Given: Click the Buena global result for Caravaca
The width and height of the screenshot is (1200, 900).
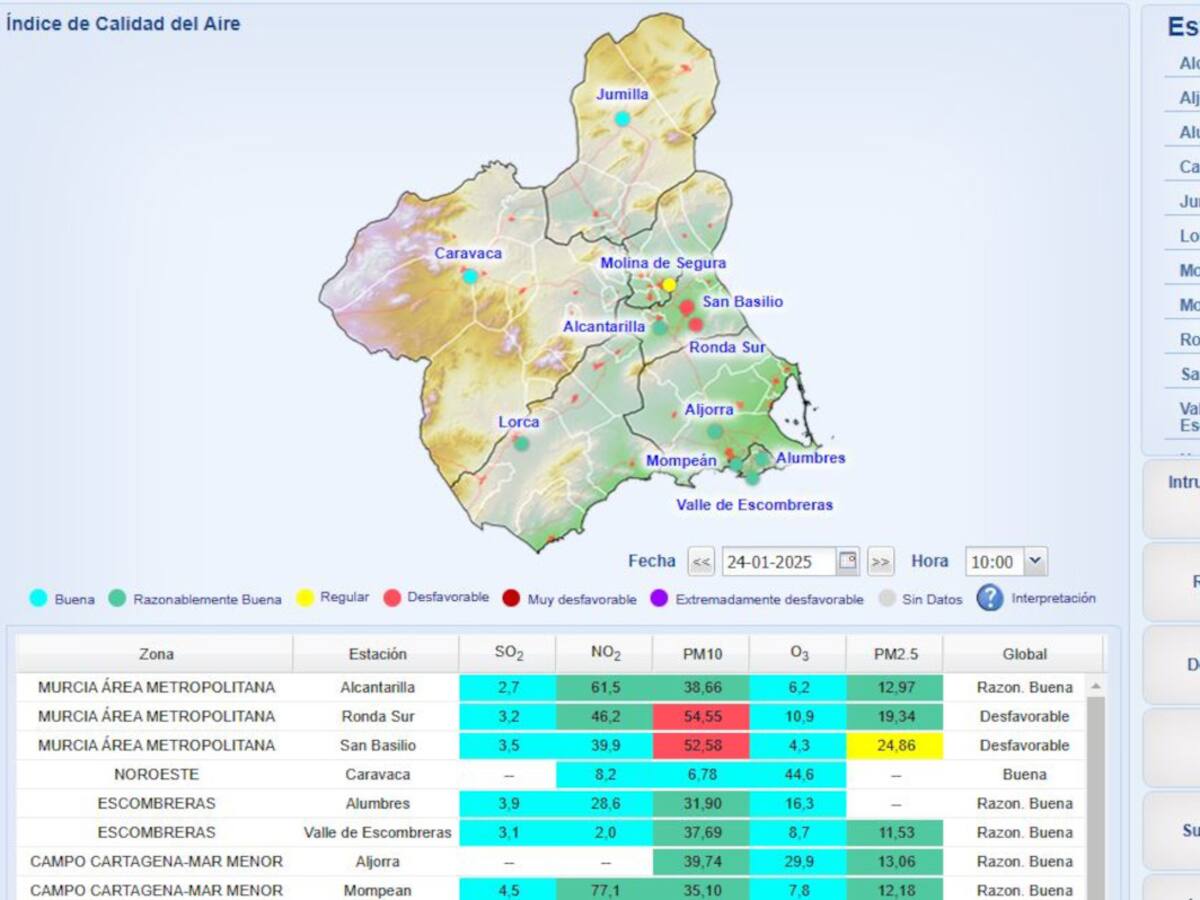Looking at the screenshot, I should [x=1024, y=775].
